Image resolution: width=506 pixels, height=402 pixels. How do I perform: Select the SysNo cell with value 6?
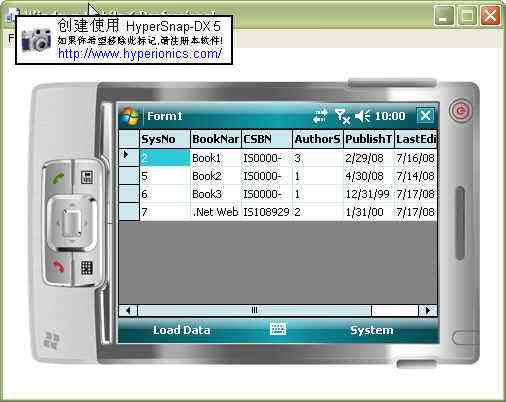coord(165,194)
